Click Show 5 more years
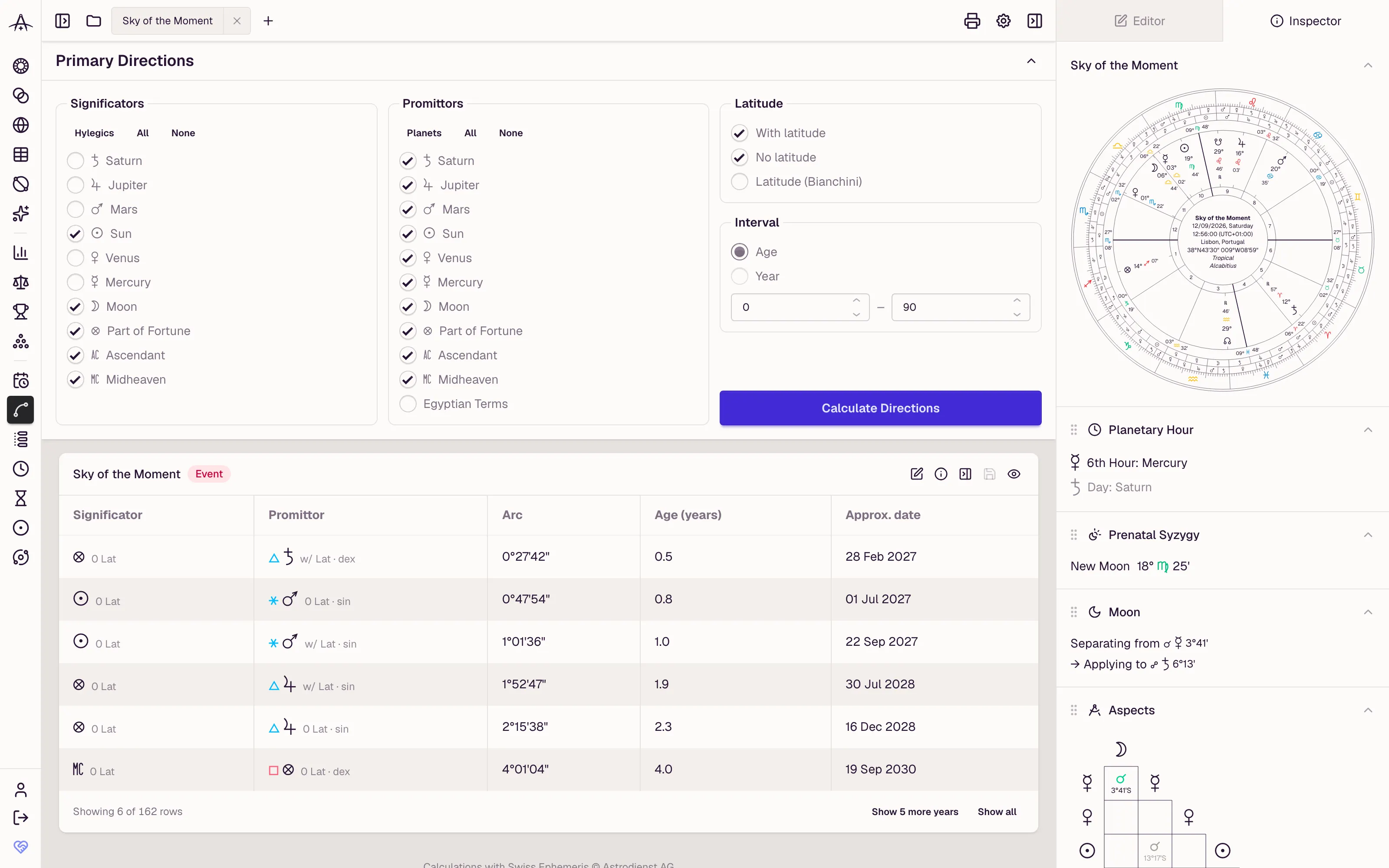The width and height of the screenshot is (1389, 868). (x=915, y=812)
